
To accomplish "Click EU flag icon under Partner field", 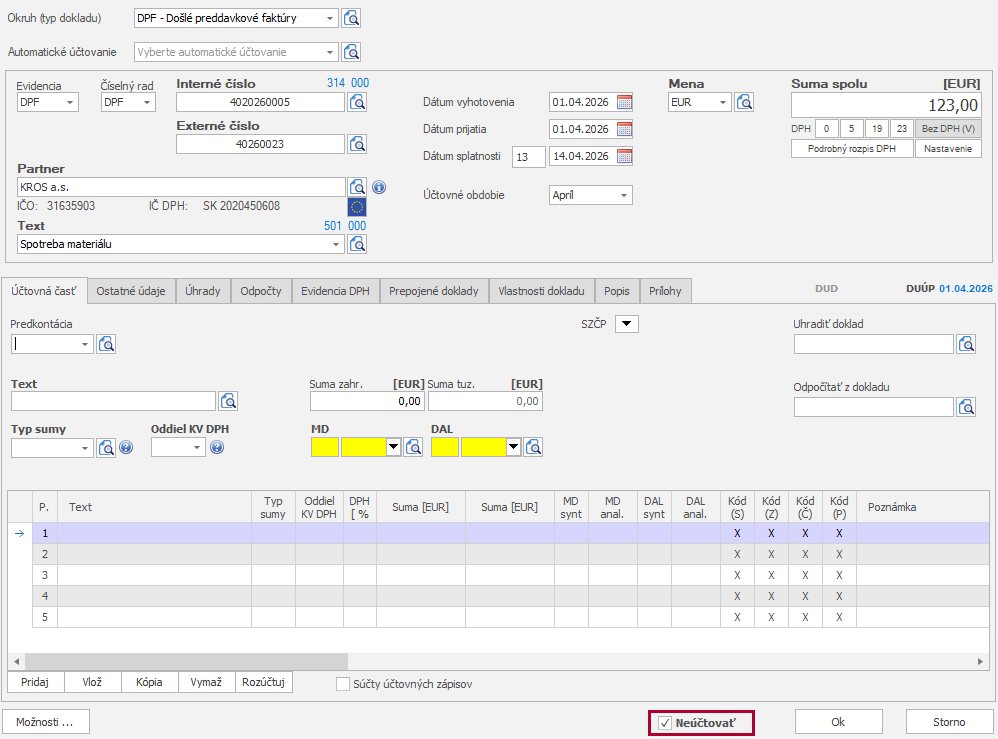I will click(x=357, y=207).
